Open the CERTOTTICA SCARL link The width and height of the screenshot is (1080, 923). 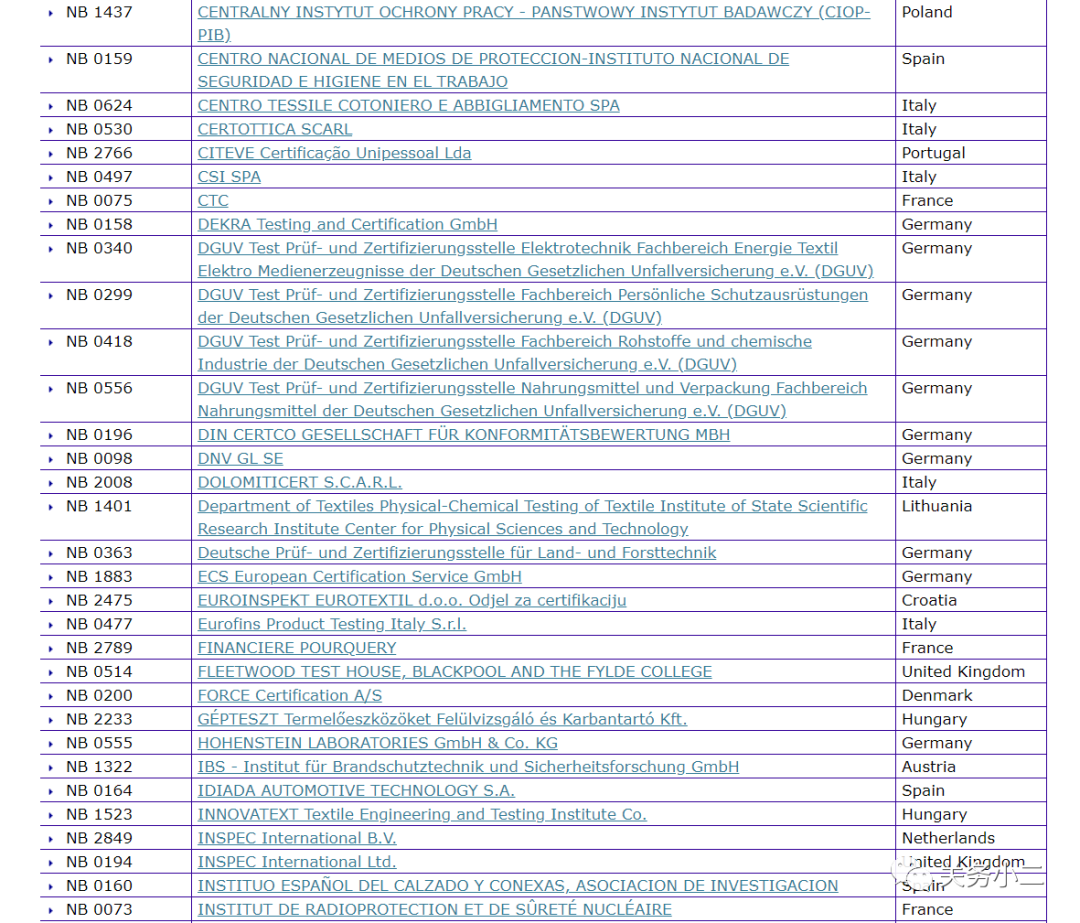(275, 129)
